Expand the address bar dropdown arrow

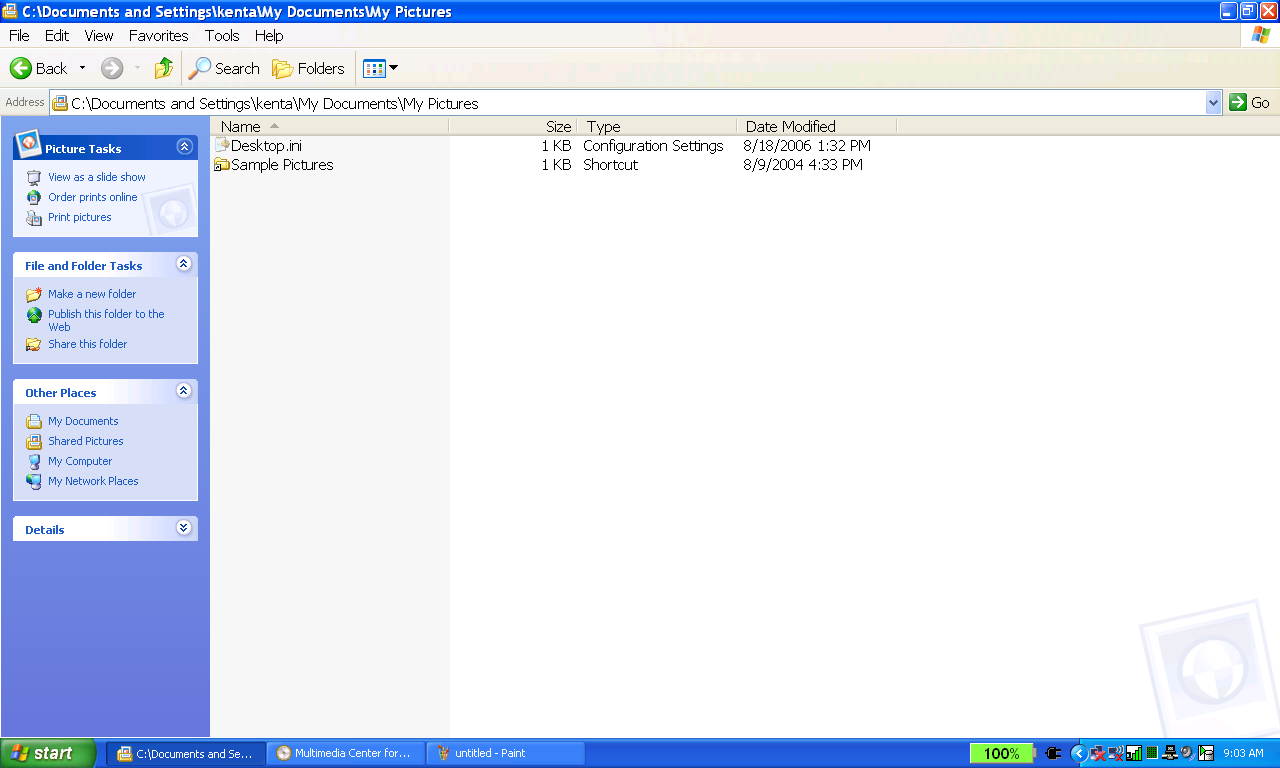point(1213,102)
